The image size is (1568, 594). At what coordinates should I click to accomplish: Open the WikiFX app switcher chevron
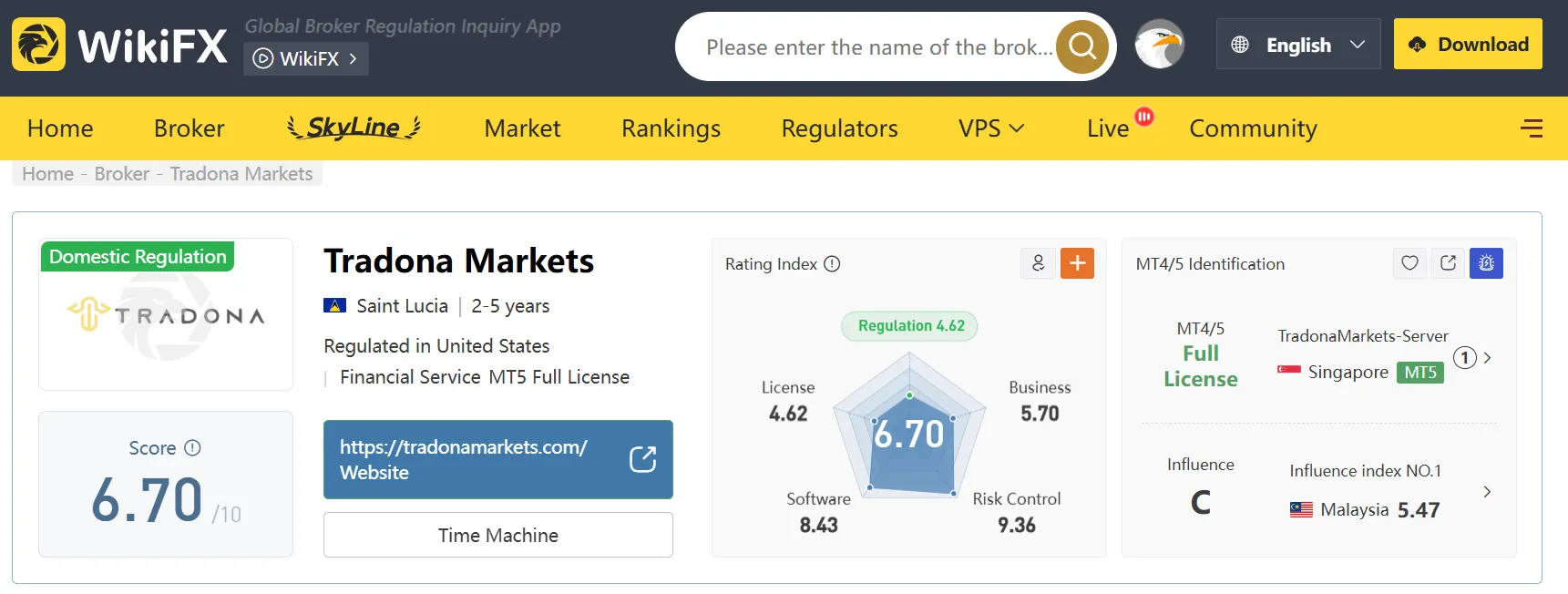pos(353,58)
